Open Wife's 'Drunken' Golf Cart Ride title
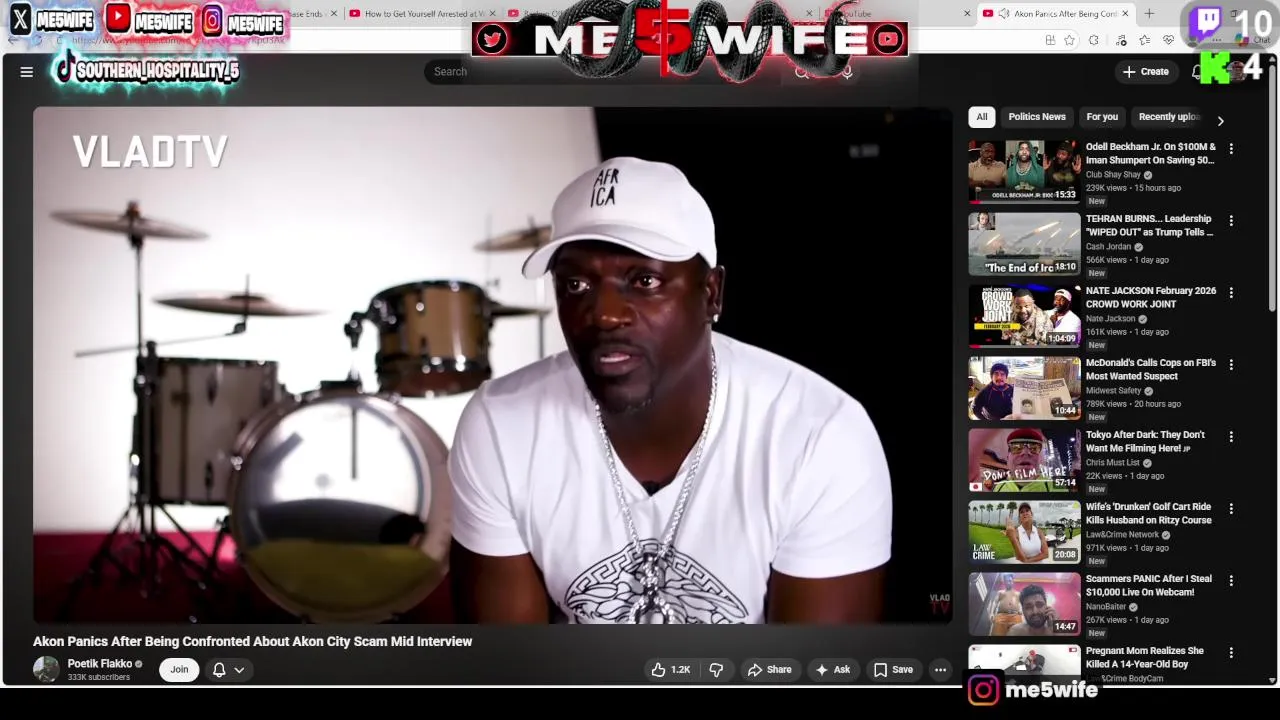This screenshot has height=720, width=1280. click(1149, 513)
